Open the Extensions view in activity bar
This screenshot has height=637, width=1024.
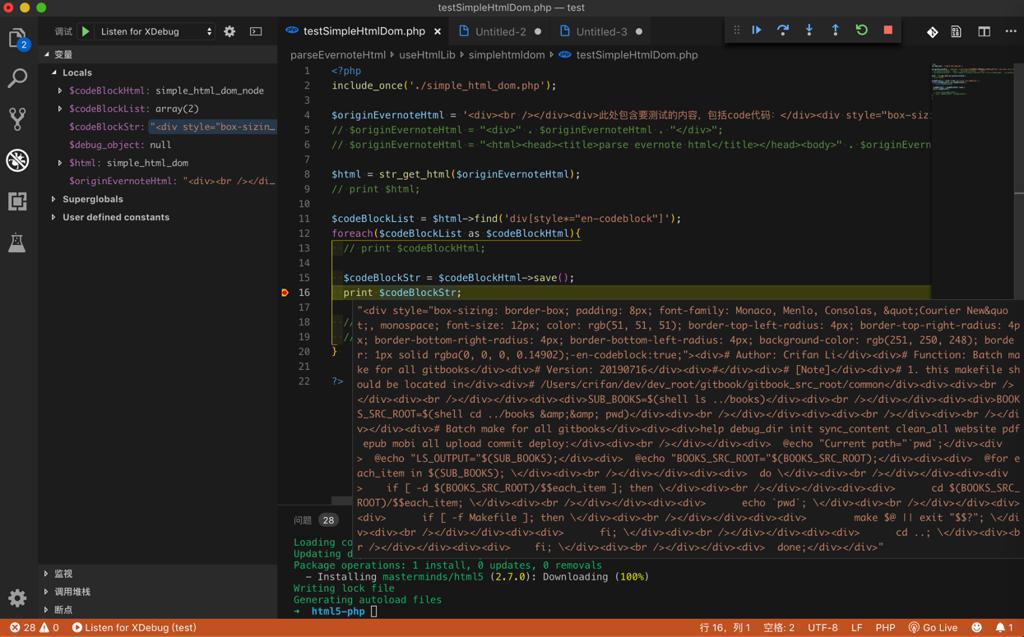tap(17, 201)
